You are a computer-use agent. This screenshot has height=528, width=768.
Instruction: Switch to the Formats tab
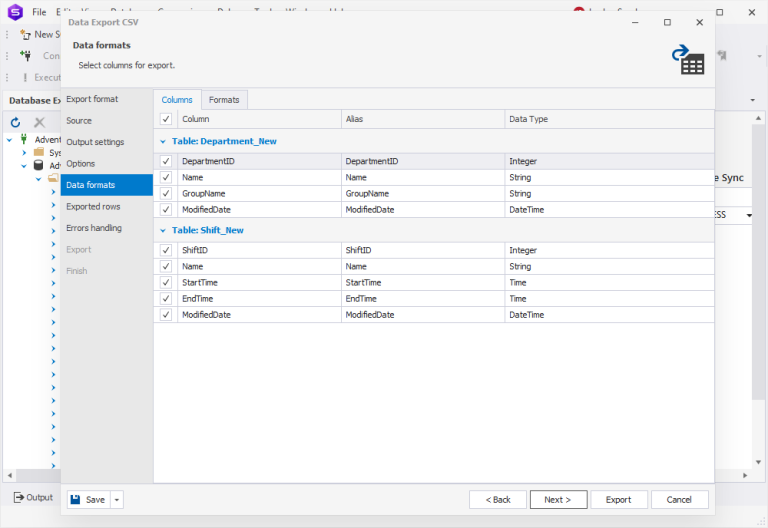(x=224, y=100)
